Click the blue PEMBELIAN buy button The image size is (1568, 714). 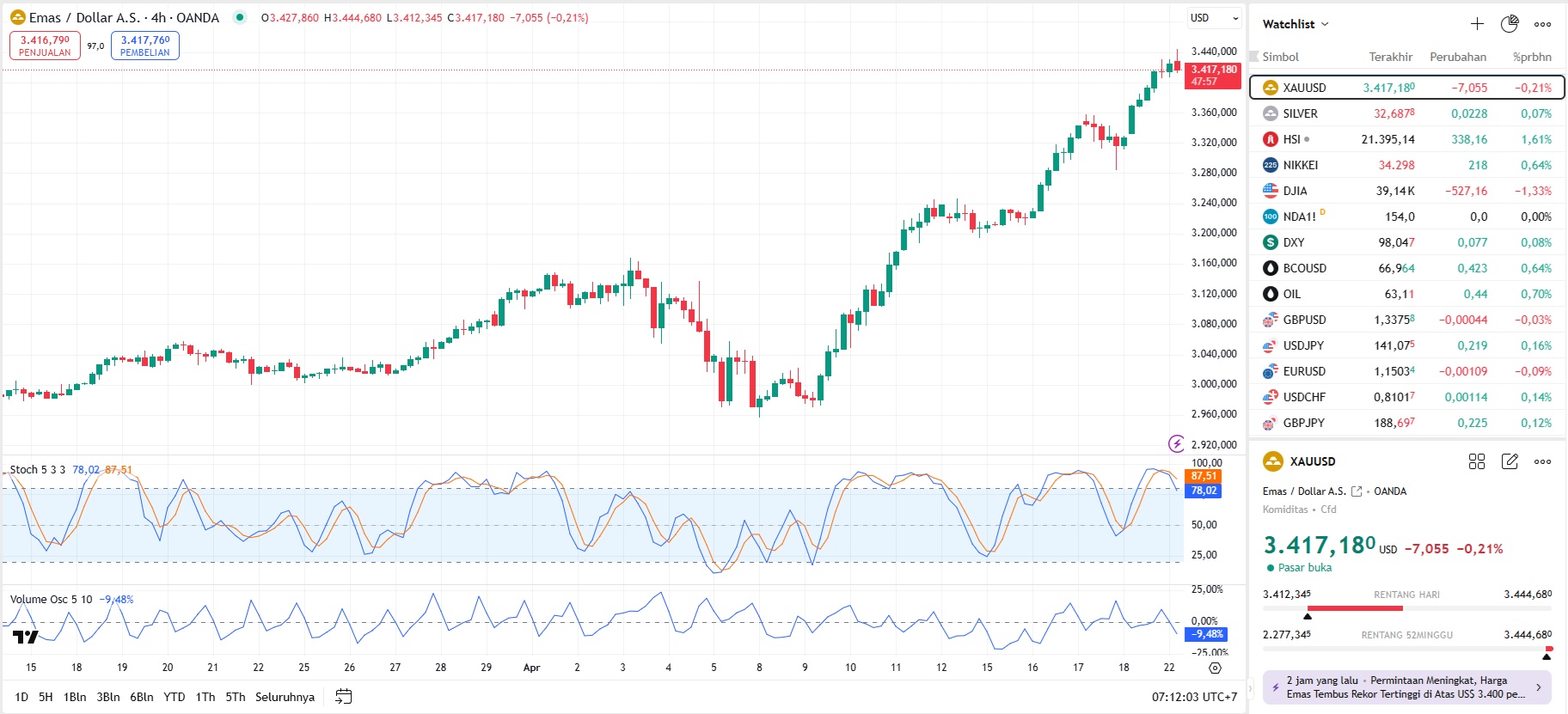[145, 46]
